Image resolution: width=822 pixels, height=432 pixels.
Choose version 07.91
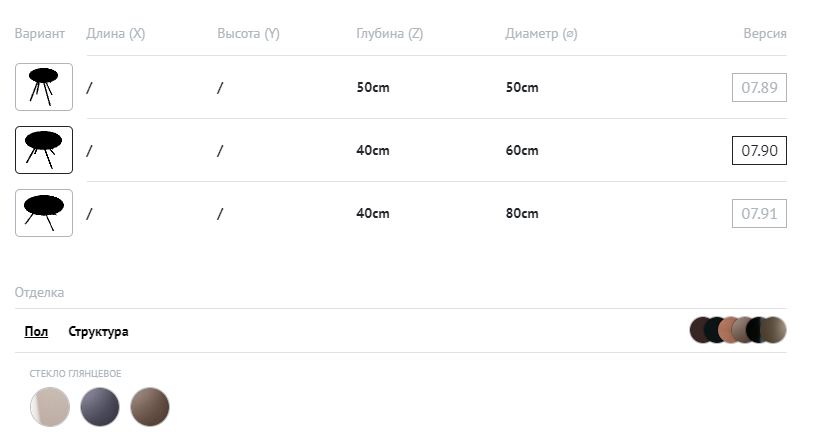[759, 213]
